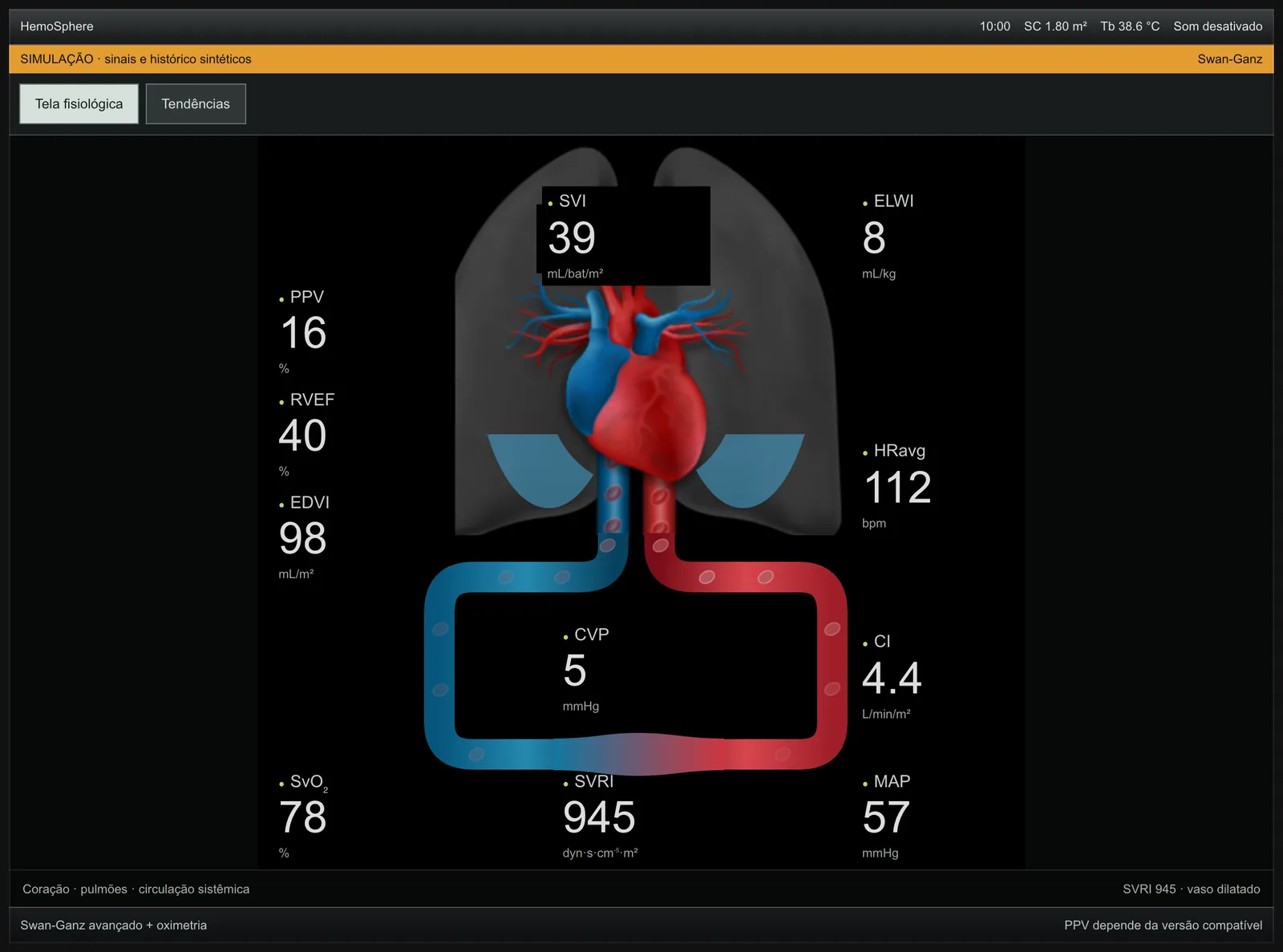Click the PPV 16 % value
This screenshot has width=1283, height=952.
[x=303, y=332]
